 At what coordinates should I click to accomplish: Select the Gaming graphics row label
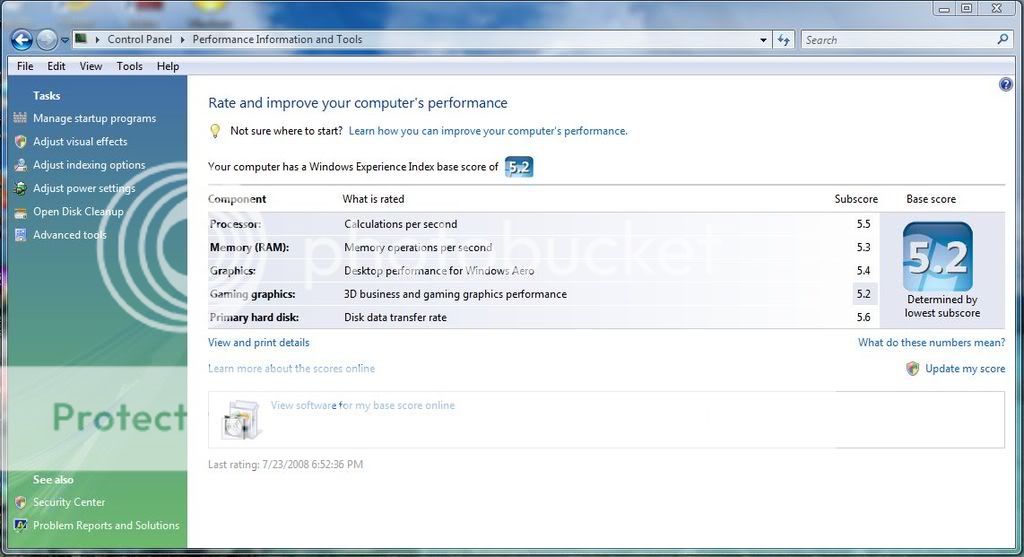pyautogui.click(x=253, y=294)
